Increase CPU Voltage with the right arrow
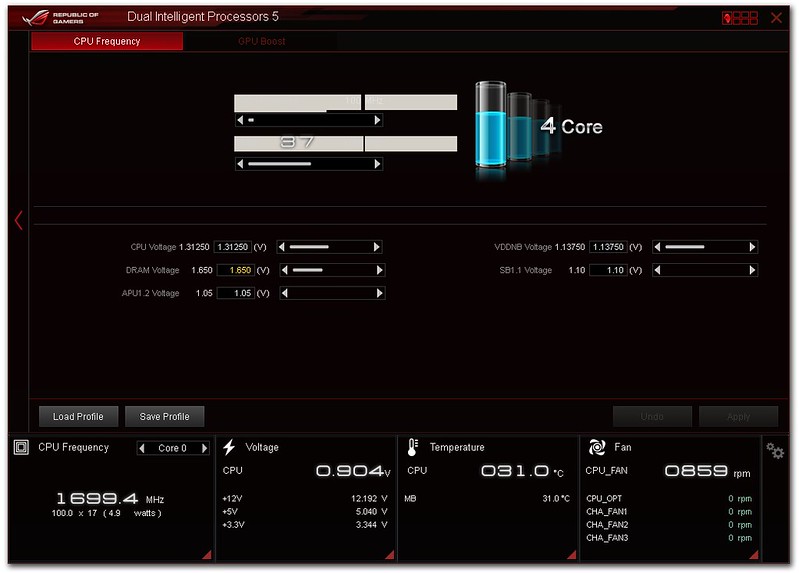The image size is (799, 573). pyautogui.click(x=377, y=247)
